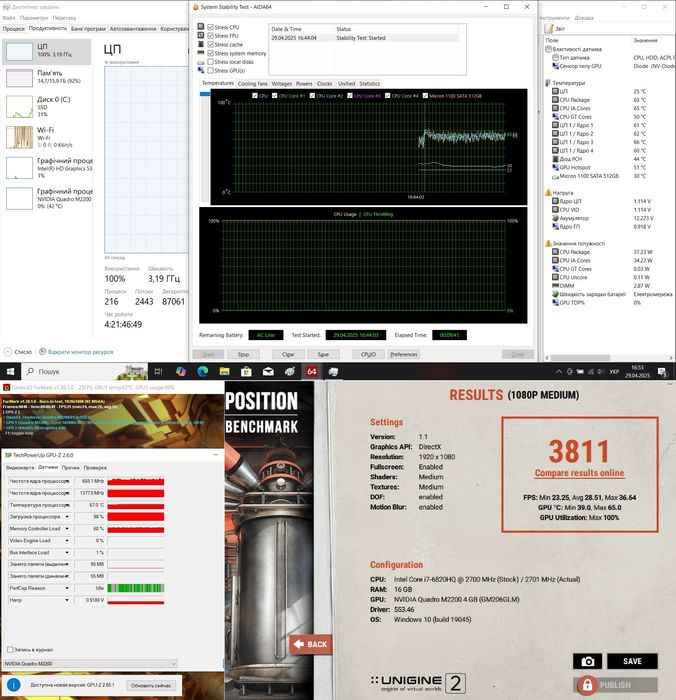This screenshot has width=676, height=700.
Task: Open NVIDIA Quadro M2200 GPU selector in GPU-Z
Action: [90, 664]
